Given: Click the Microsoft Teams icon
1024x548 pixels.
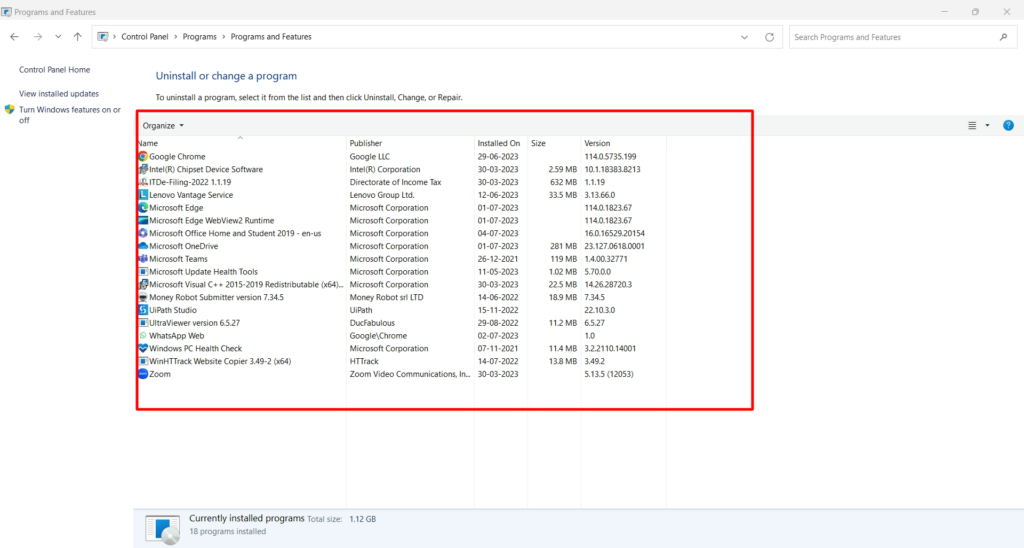Looking at the screenshot, I should pos(143,259).
